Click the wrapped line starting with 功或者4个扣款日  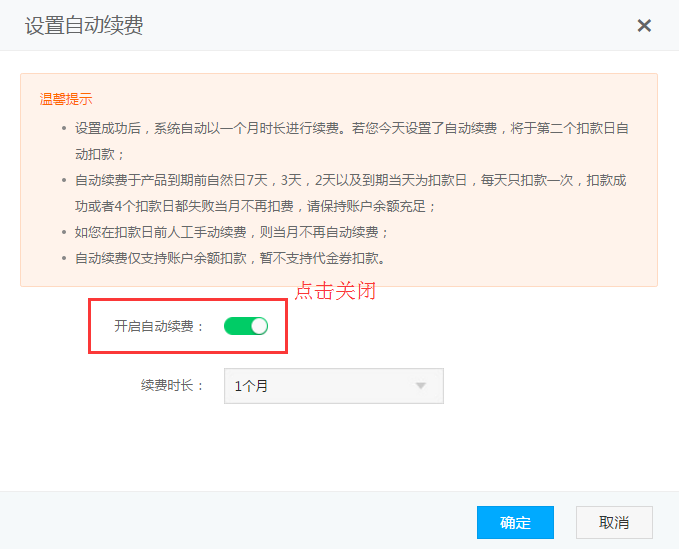point(256,207)
